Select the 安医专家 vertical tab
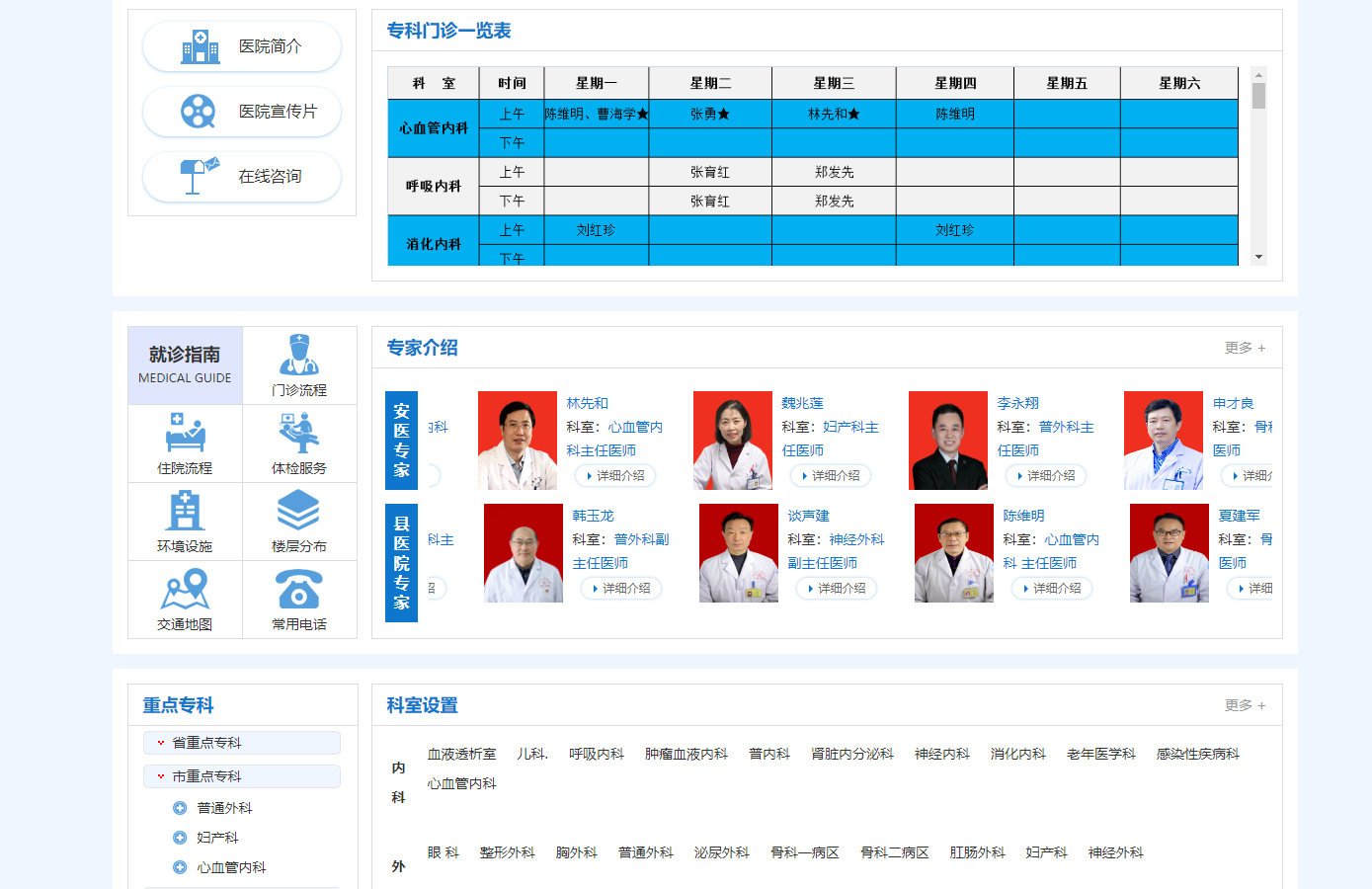Screen dimensions: 1372x889 pos(401,441)
